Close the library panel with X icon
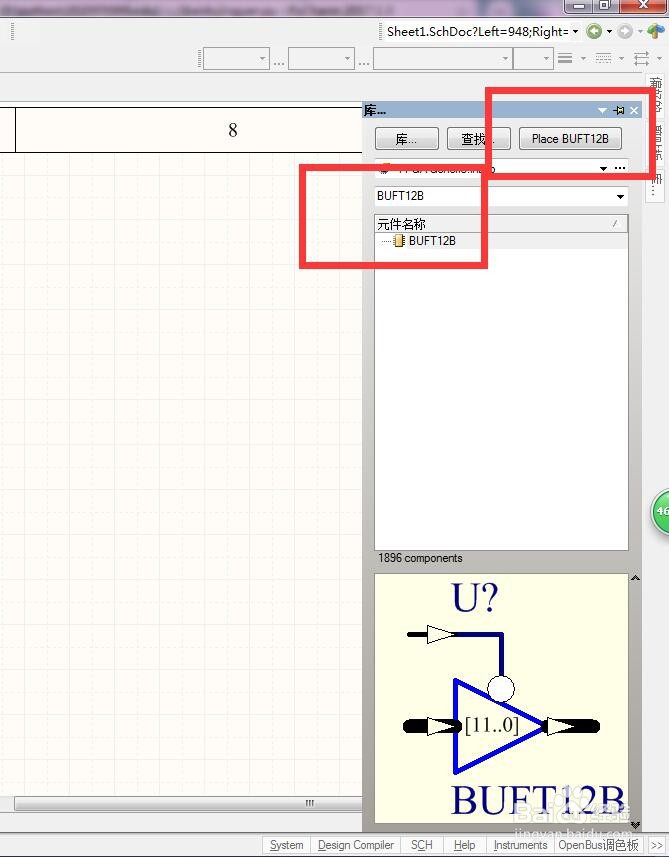 [x=634, y=110]
